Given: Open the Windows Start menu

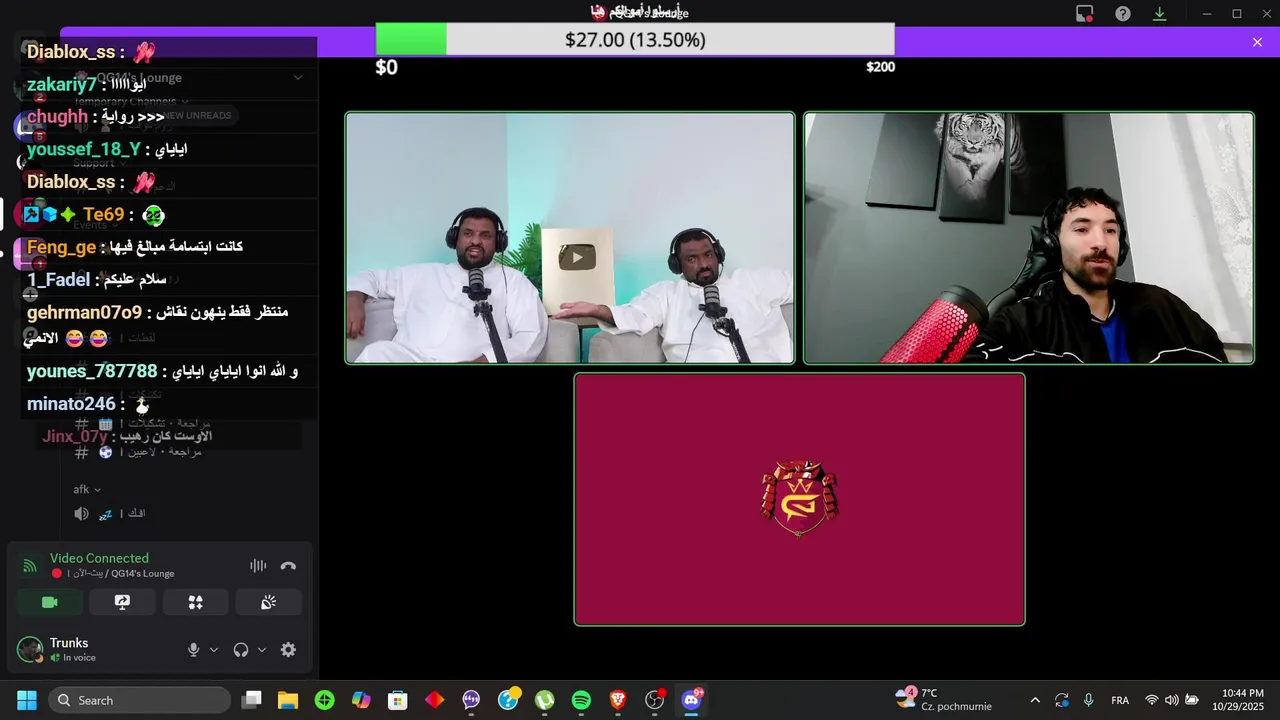Looking at the screenshot, I should tap(26, 700).
